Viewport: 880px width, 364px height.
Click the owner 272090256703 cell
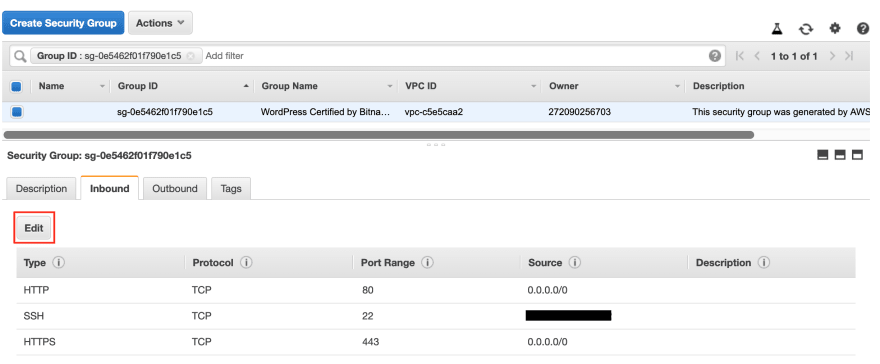click(579, 112)
